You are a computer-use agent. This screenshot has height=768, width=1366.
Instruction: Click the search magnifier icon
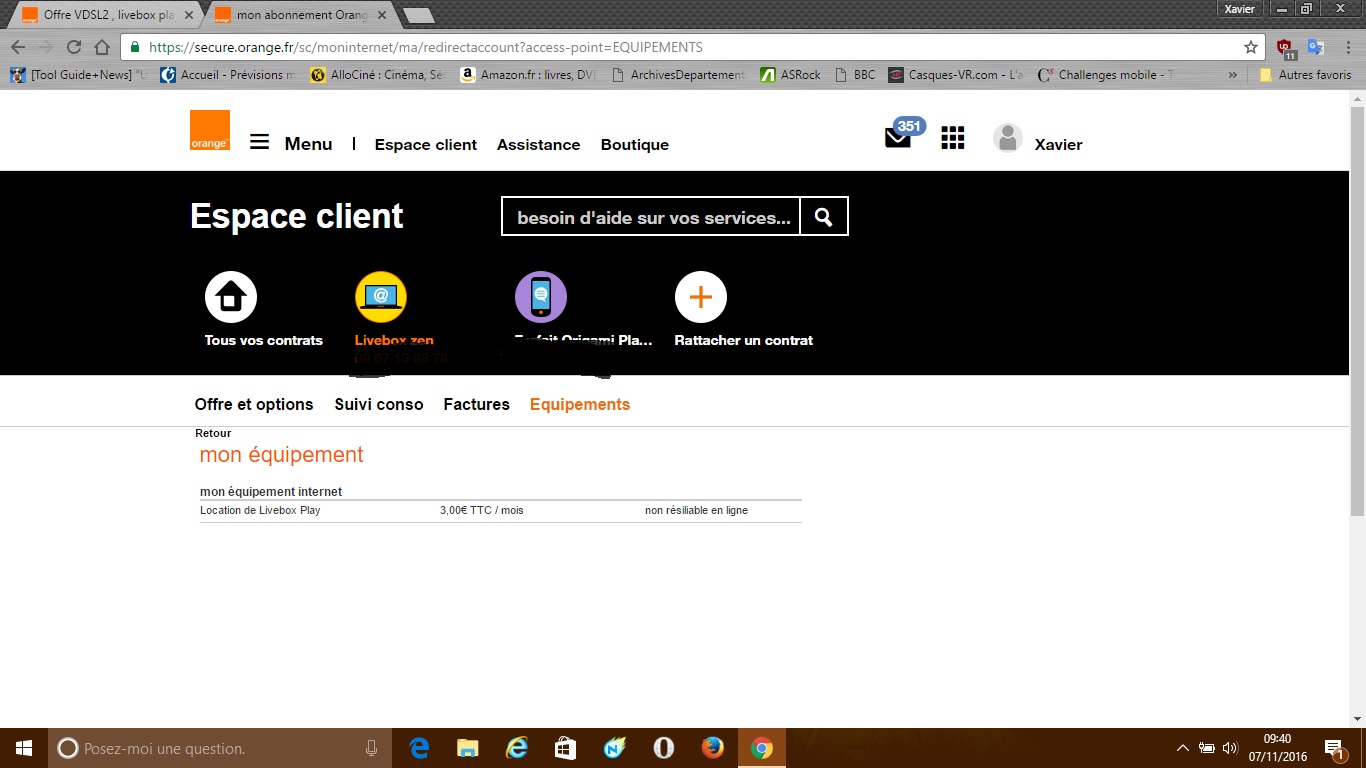(x=823, y=216)
